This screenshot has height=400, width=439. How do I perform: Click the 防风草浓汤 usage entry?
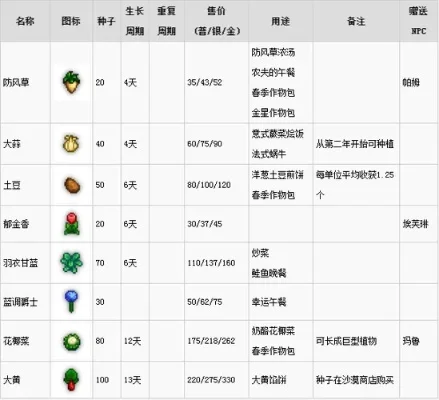(273, 52)
